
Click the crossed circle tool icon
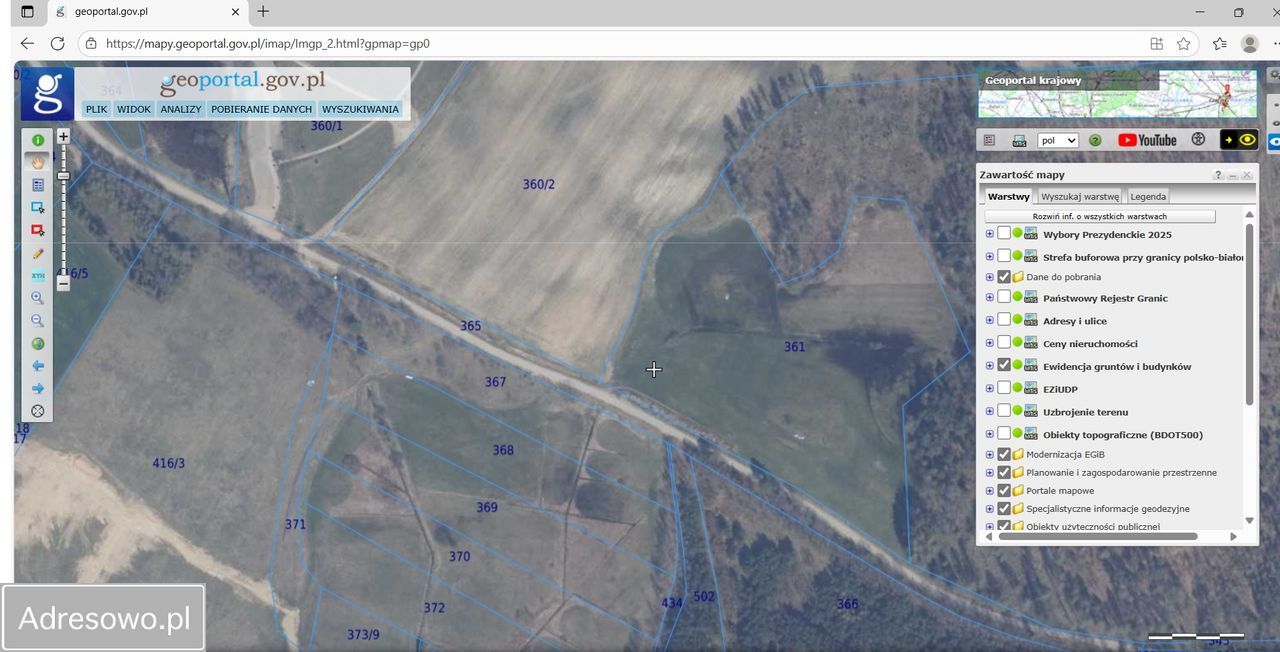pyautogui.click(x=38, y=411)
